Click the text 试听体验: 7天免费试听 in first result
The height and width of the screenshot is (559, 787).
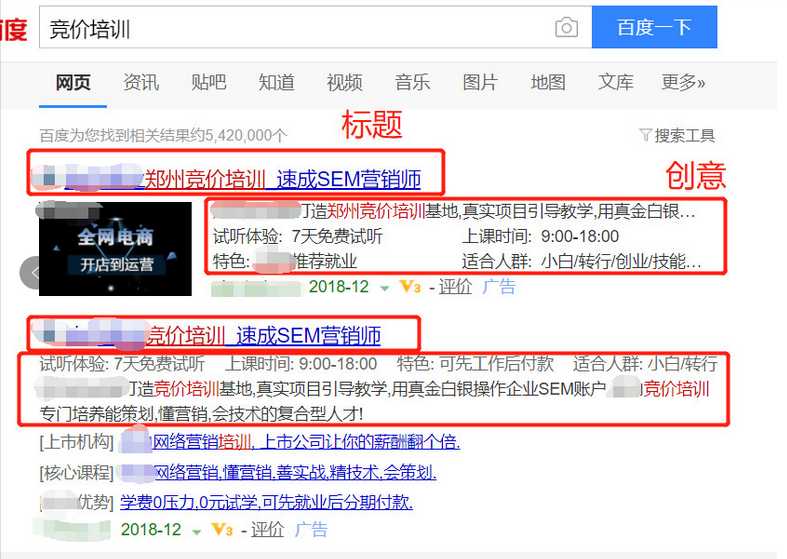coord(298,236)
